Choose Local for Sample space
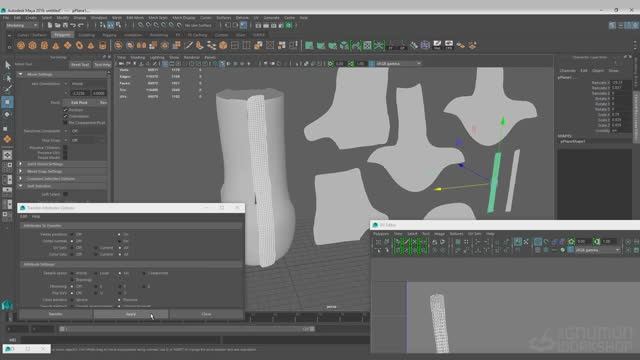This screenshot has width=640, height=360. coord(96,273)
